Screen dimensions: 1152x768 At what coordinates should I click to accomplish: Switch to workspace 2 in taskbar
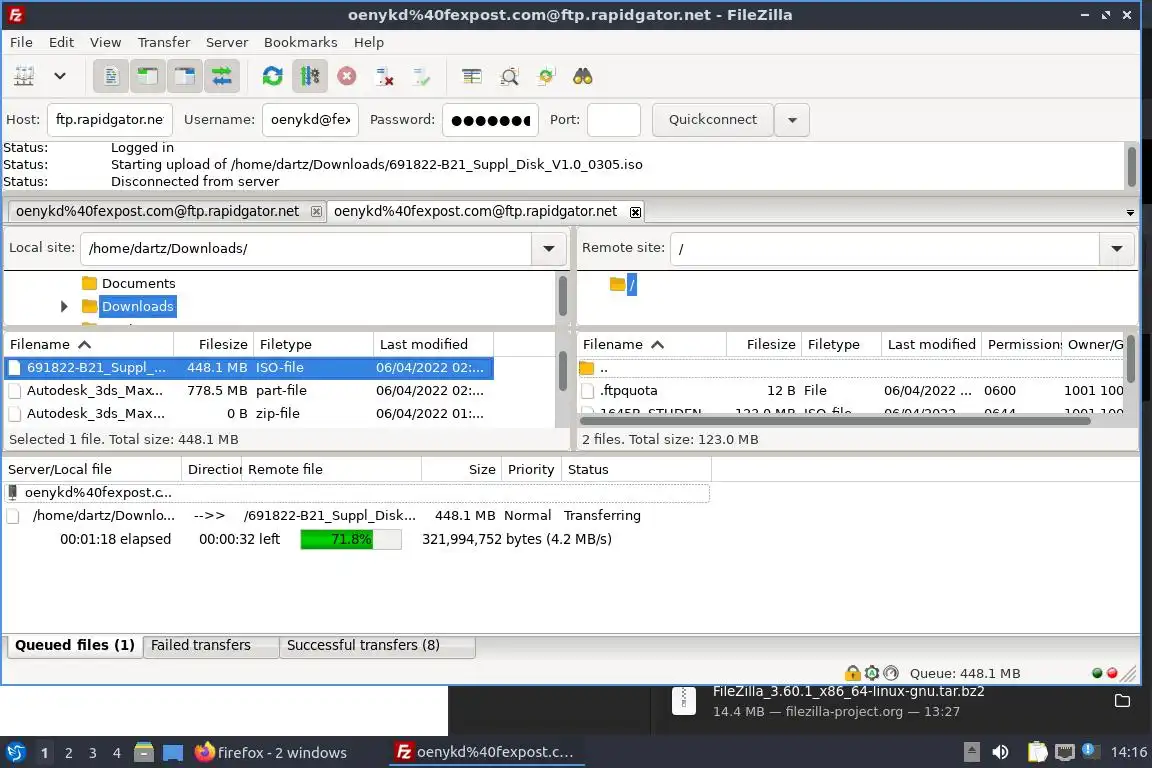[x=68, y=753]
